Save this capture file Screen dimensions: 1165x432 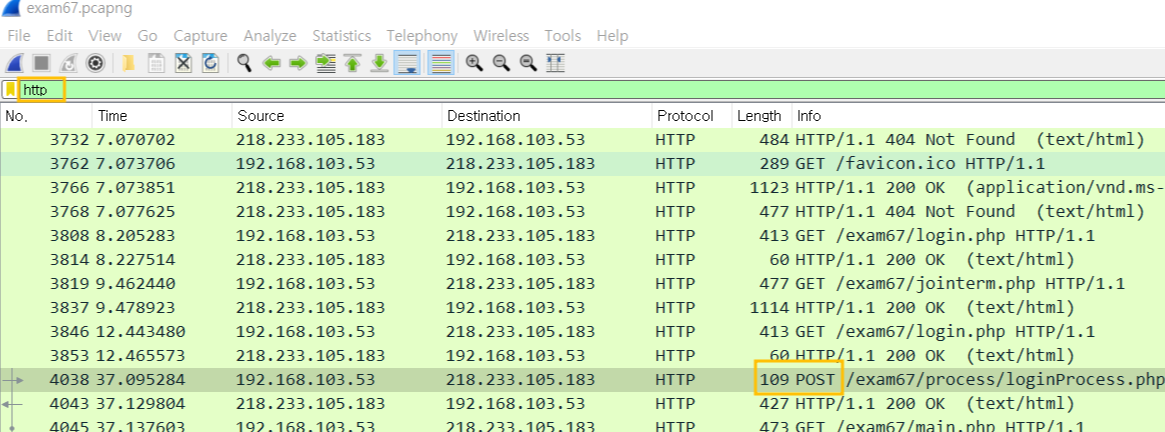(156, 63)
